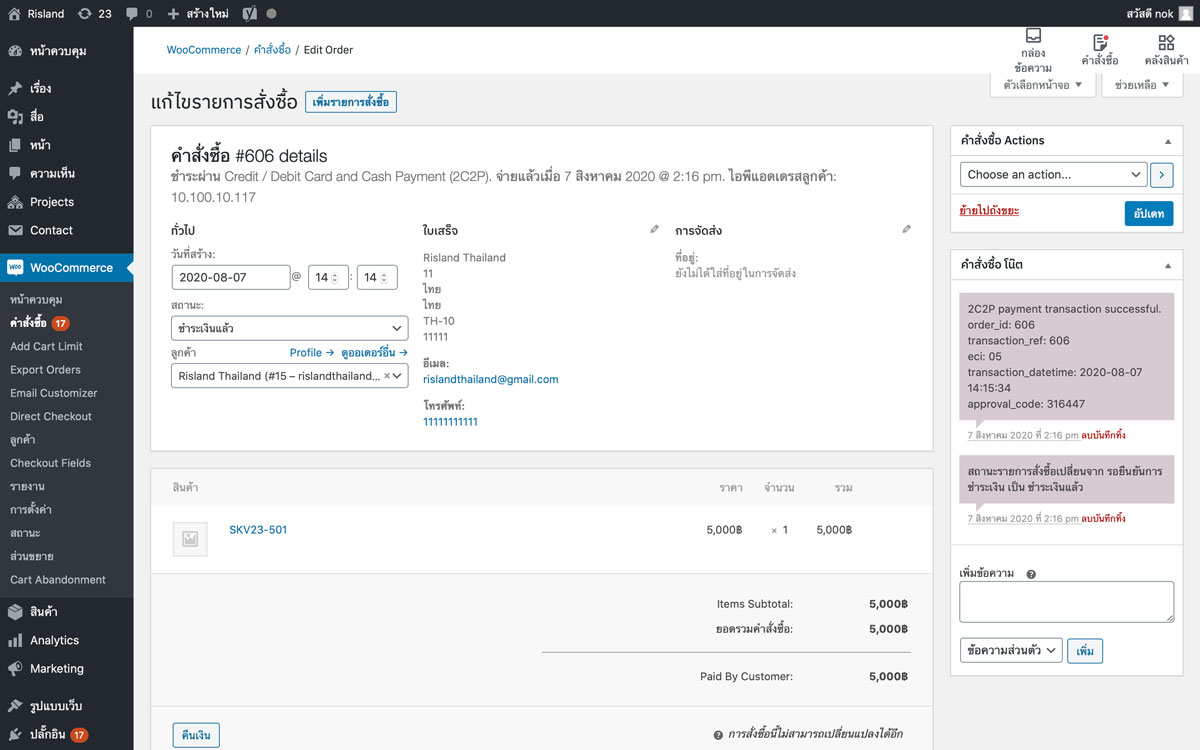
Task: Open the order status ชำระเงินแล้ว dropdown
Action: pyautogui.click(x=289, y=328)
